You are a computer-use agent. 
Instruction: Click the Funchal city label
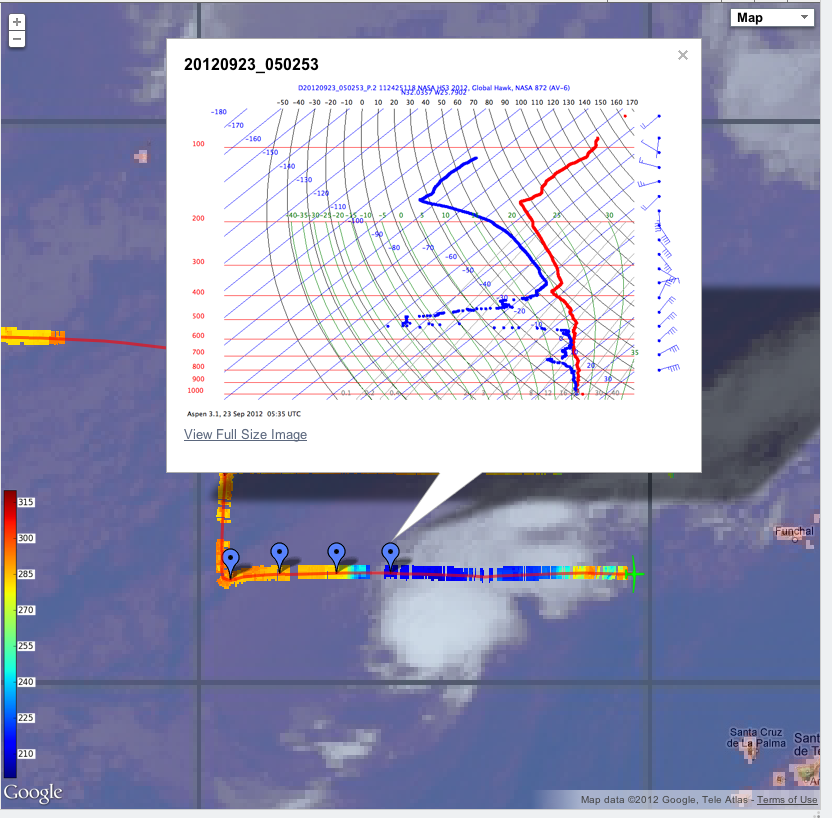coord(794,532)
